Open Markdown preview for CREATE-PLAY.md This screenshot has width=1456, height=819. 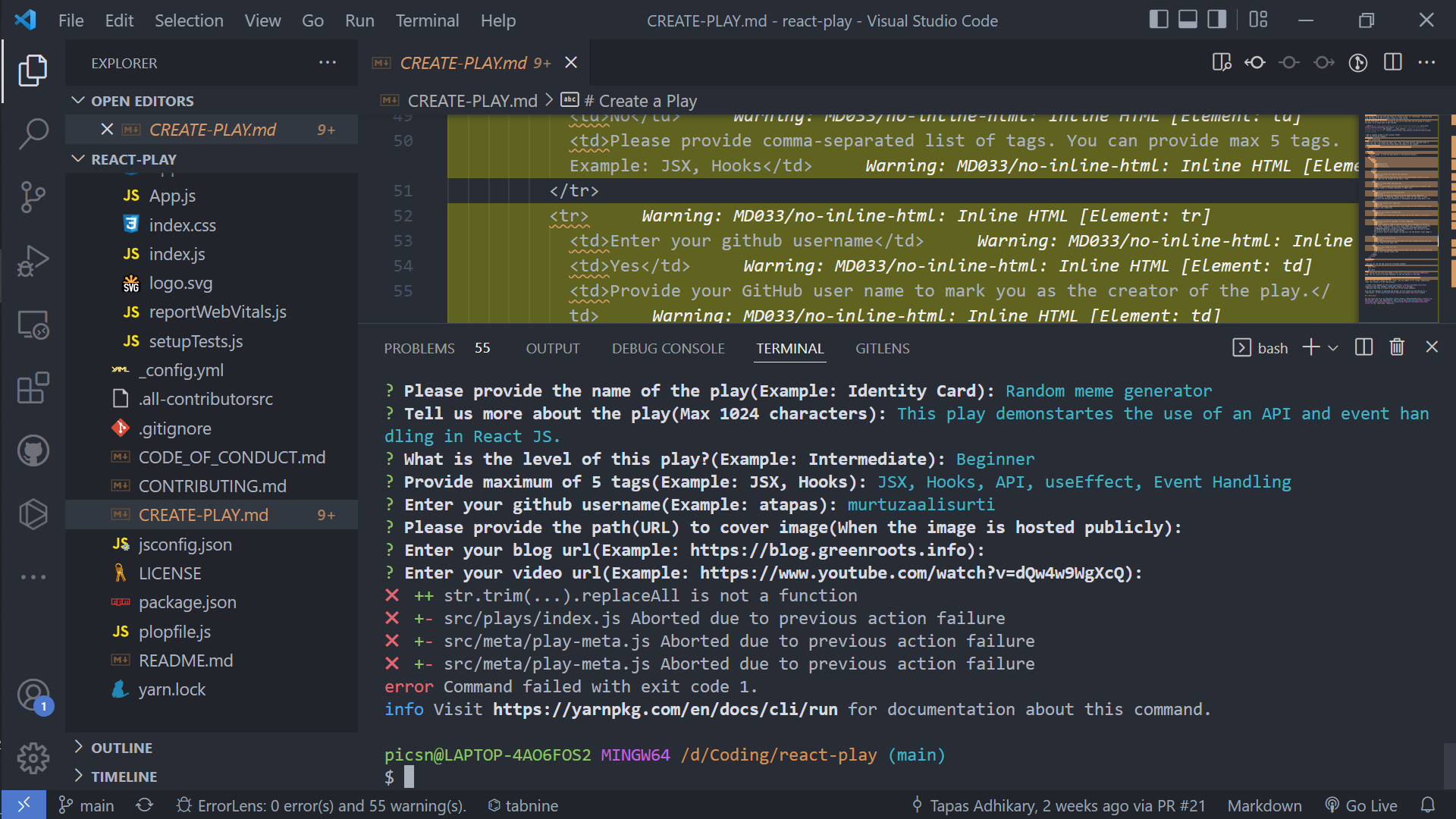point(1221,62)
